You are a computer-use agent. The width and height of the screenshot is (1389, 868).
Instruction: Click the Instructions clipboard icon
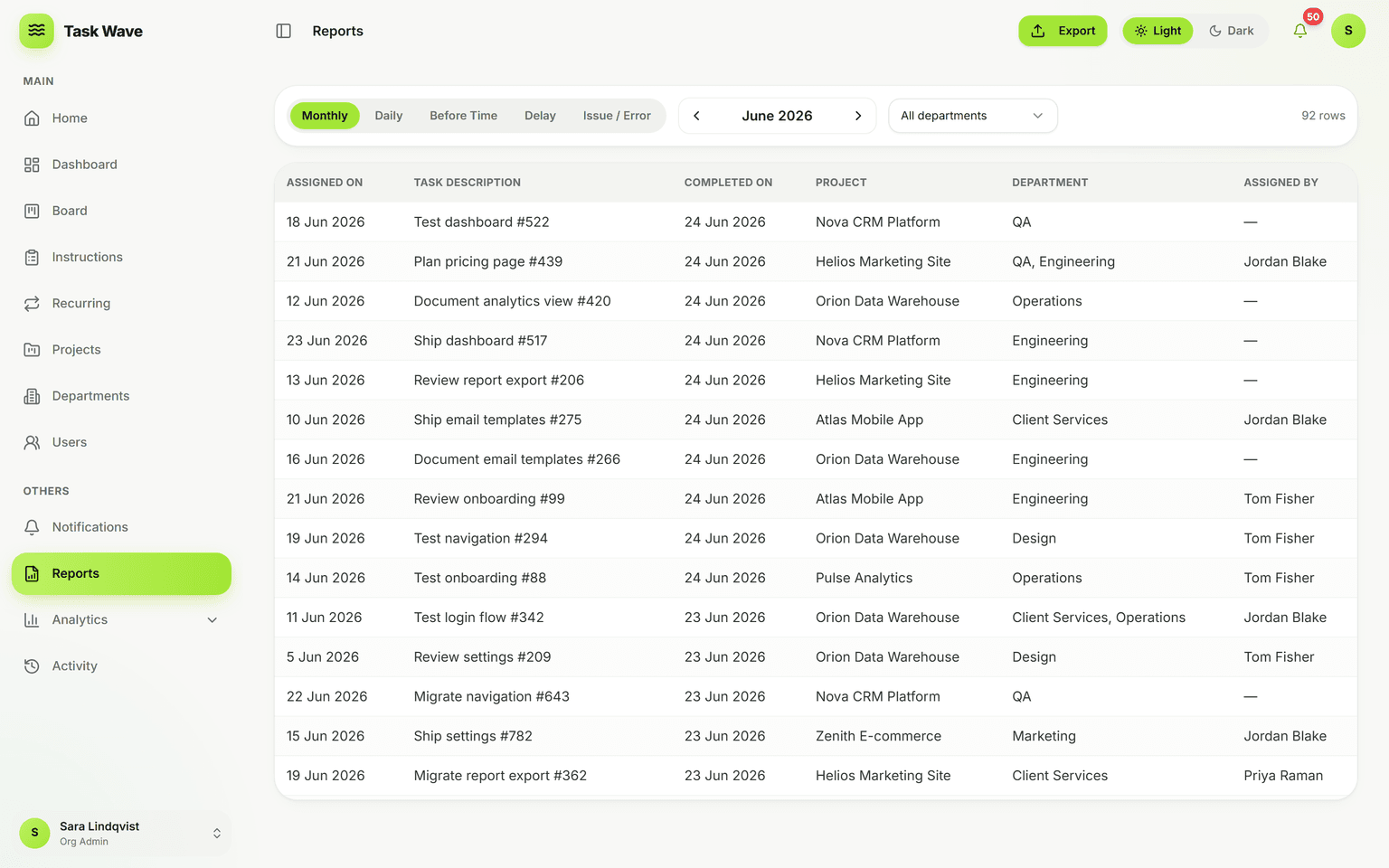coord(32,257)
